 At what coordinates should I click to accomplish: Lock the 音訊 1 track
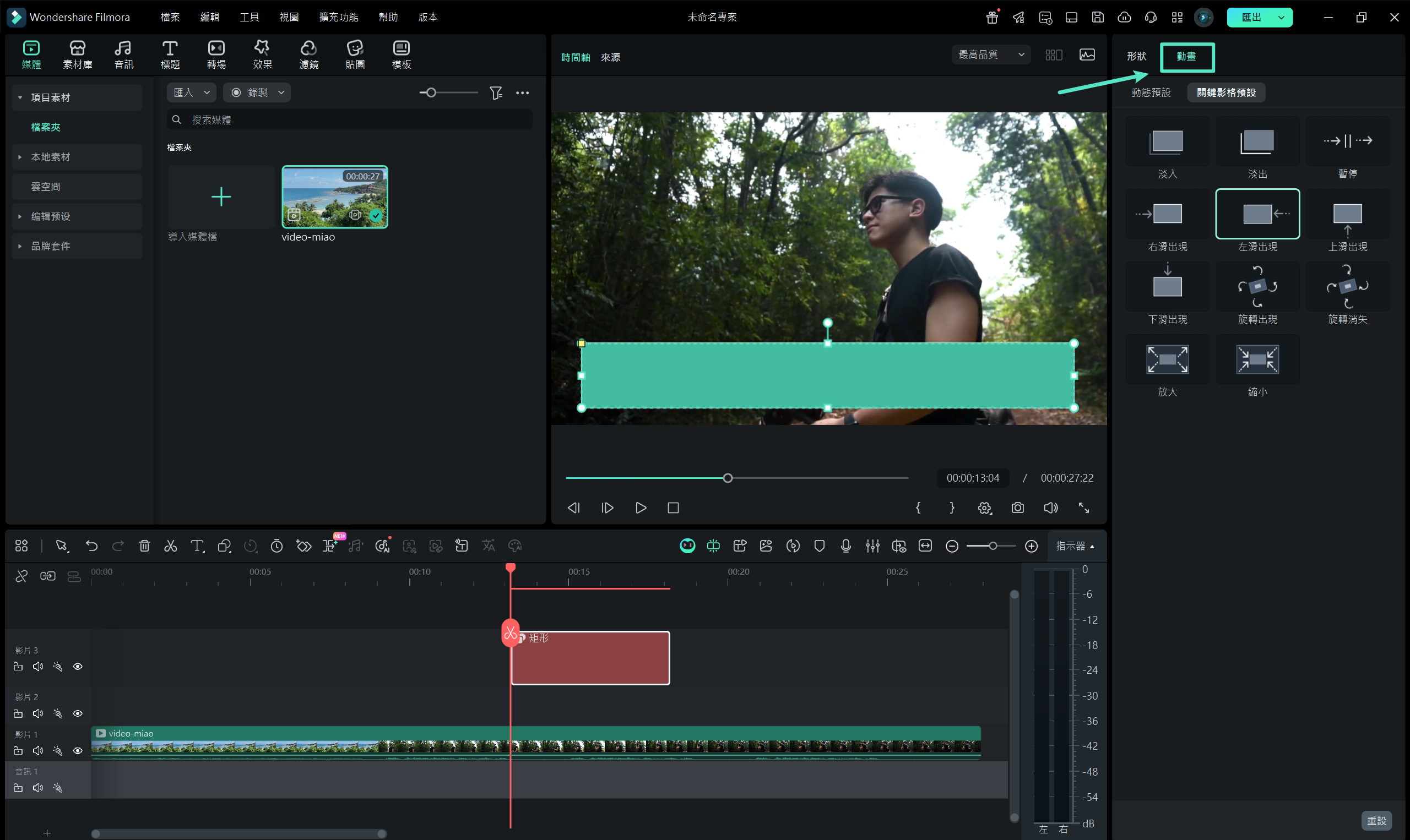tap(18, 788)
